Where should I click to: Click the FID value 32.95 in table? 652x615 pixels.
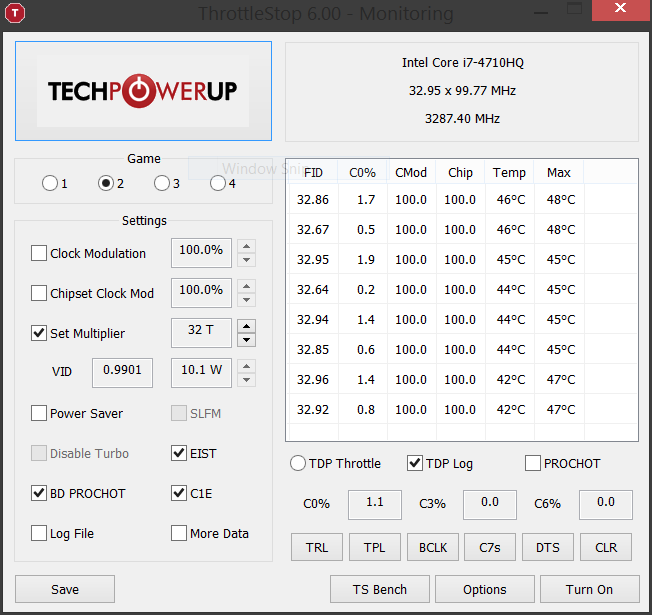click(313, 259)
